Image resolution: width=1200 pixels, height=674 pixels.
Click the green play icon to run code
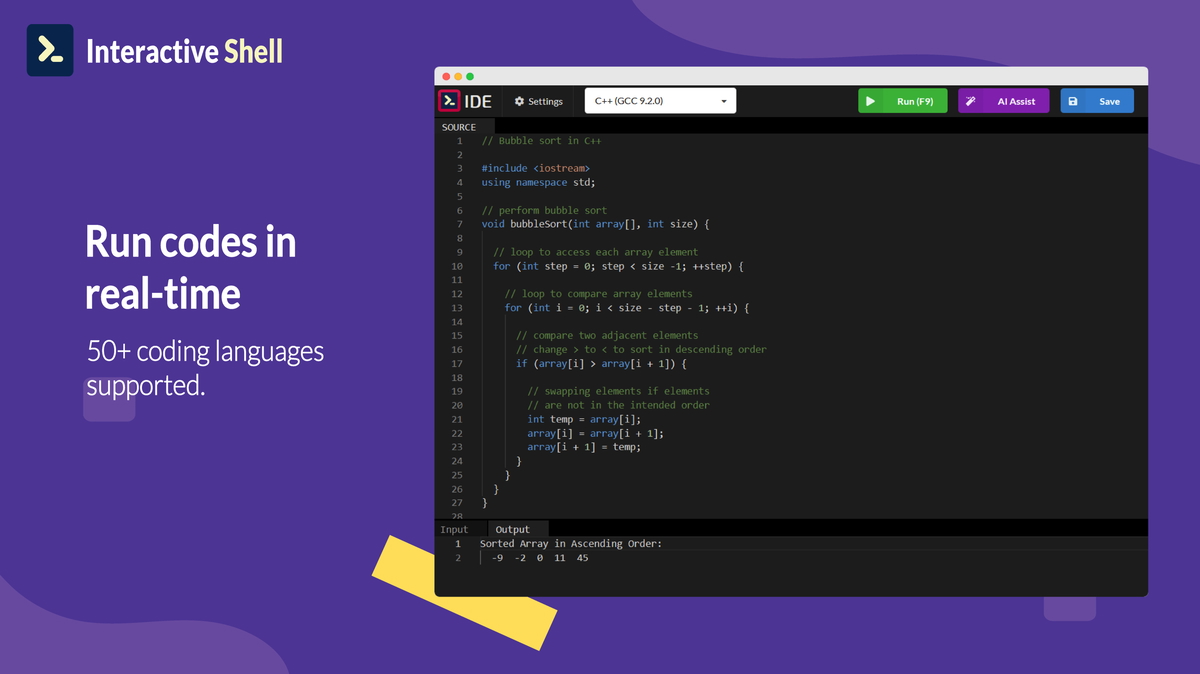872,100
